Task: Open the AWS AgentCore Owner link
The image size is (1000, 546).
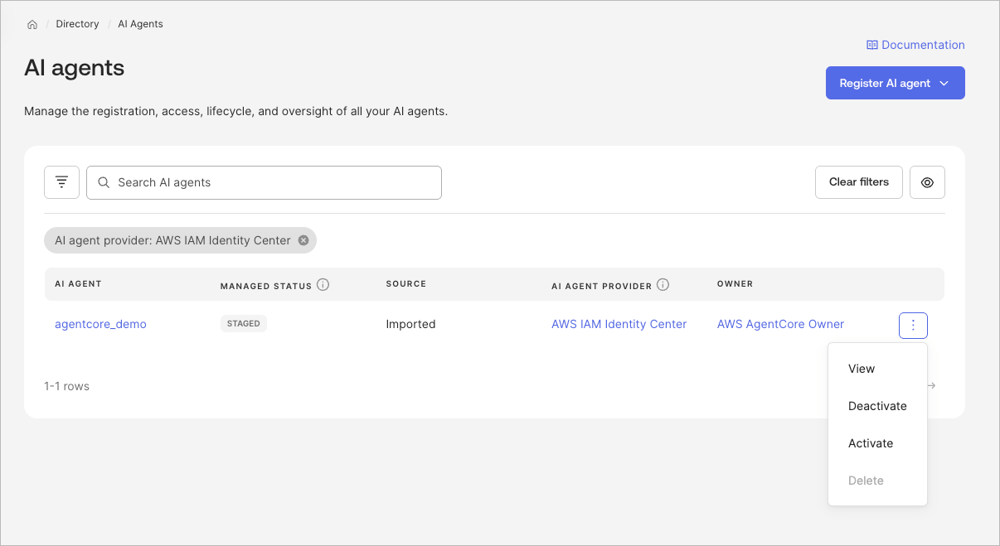Action: (780, 324)
